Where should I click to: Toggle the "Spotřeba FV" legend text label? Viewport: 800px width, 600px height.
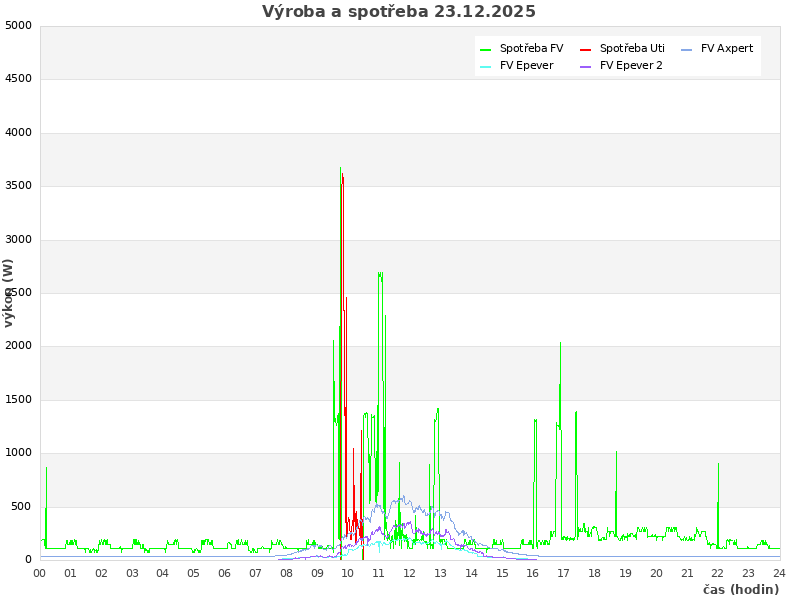(531, 48)
